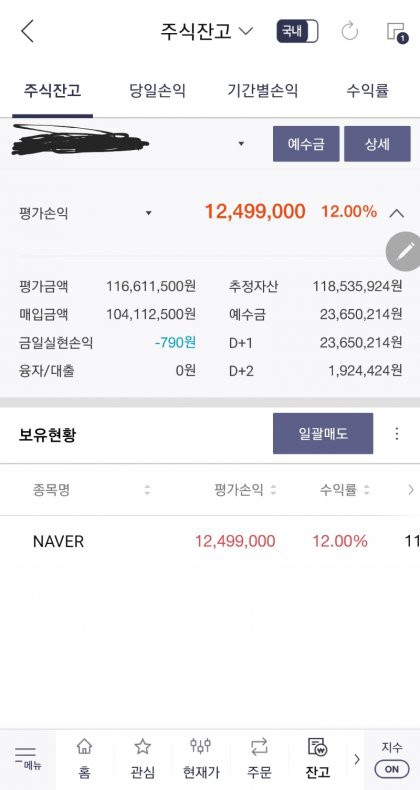
Task: Tap the 예수금 button
Action: tap(306, 144)
